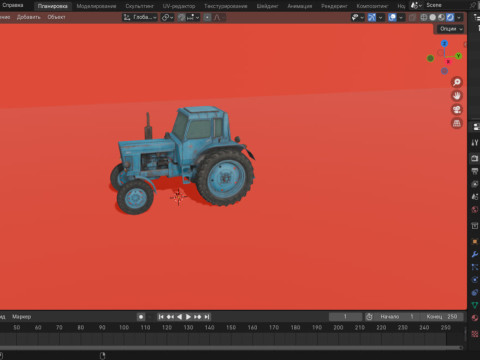The image size is (480, 360).
Task: Click the red X axis on the gizmo
Action: (448, 62)
